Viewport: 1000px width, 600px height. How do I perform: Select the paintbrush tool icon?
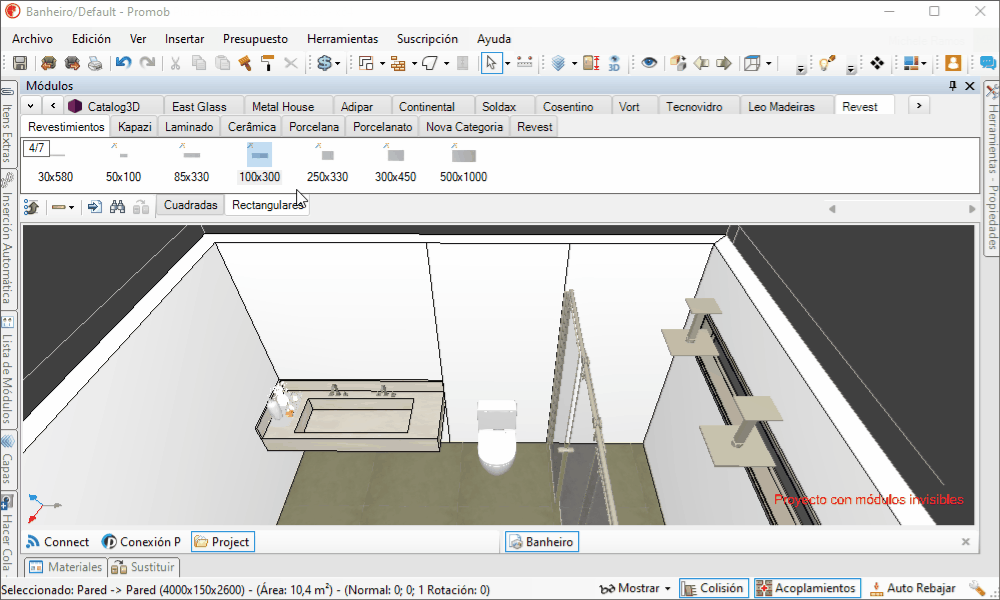244,63
